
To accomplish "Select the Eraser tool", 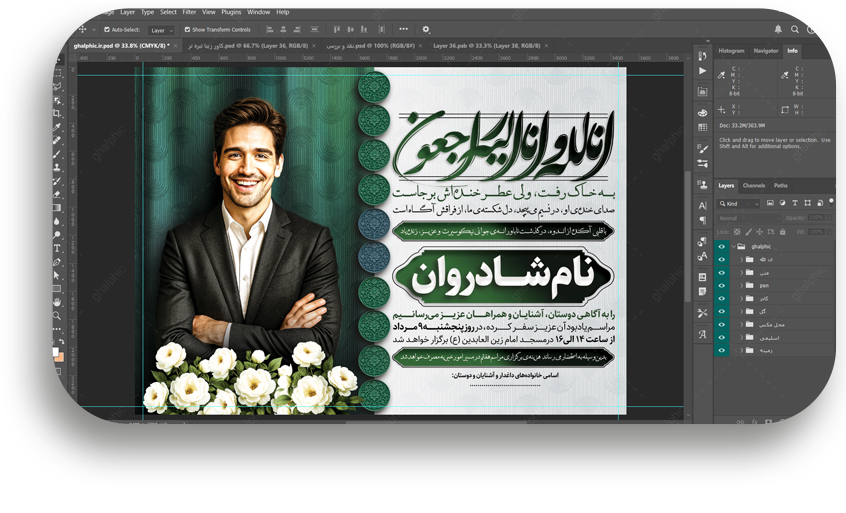I will click(x=57, y=193).
